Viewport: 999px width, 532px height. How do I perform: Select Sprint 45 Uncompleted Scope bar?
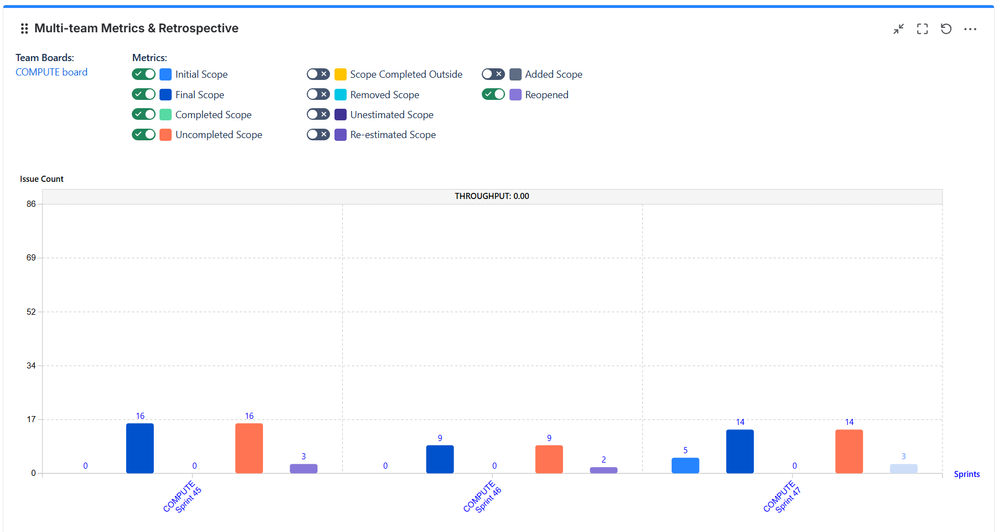(x=249, y=448)
